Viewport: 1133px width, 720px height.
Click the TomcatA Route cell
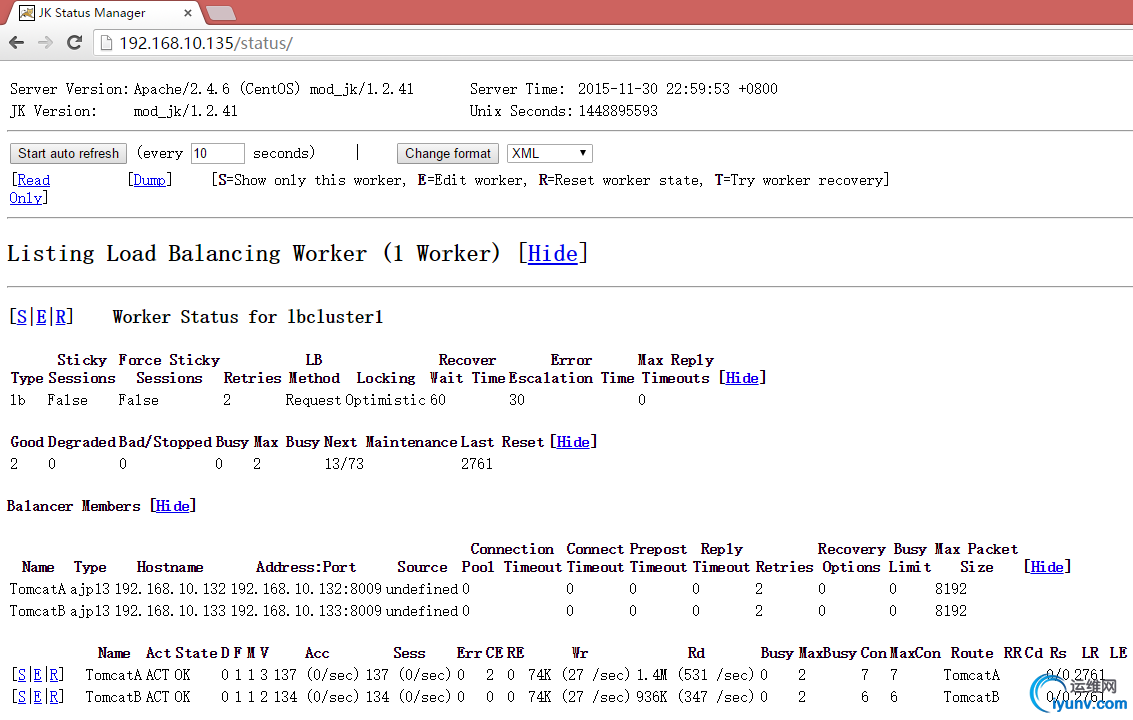click(x=972, y=675)
